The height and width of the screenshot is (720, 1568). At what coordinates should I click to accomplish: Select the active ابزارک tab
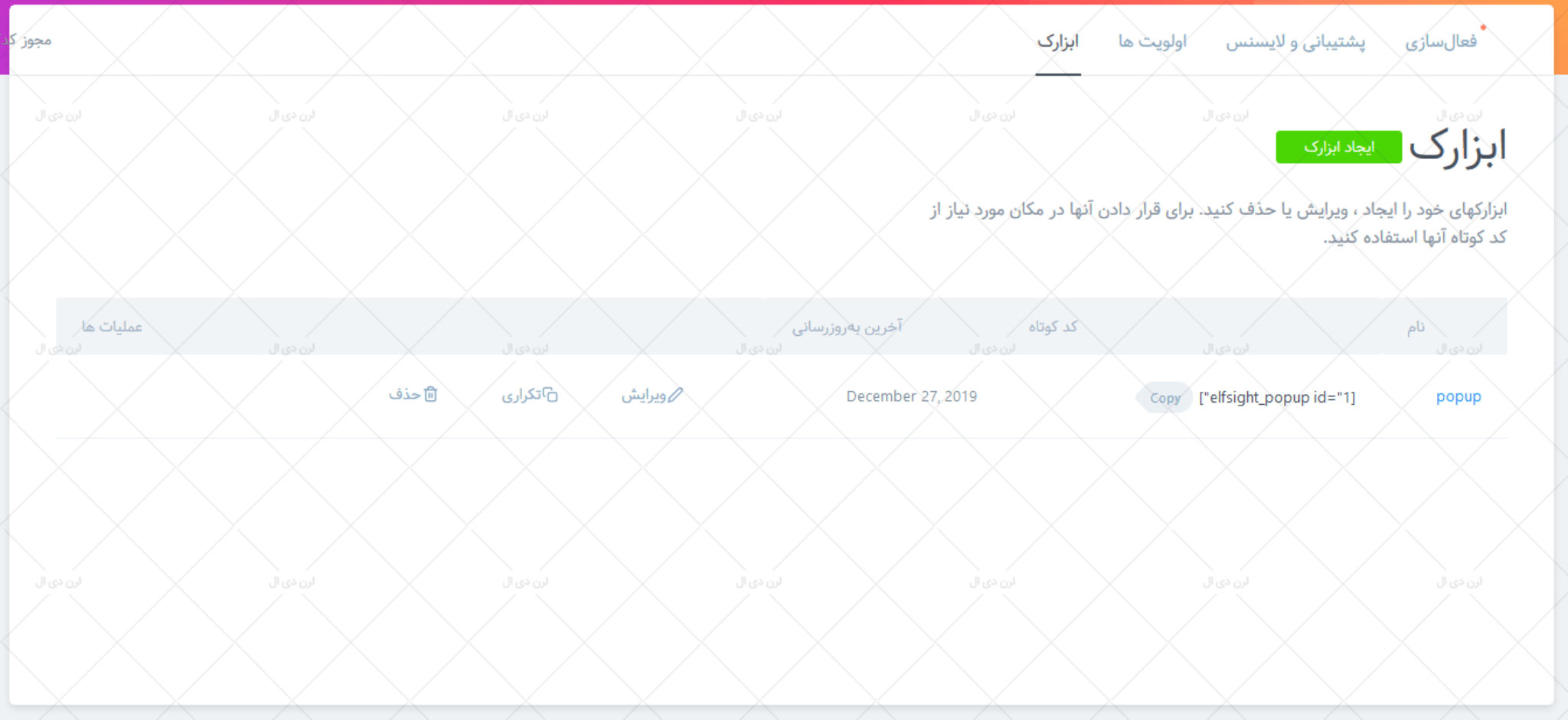[x=1058, y=41]
